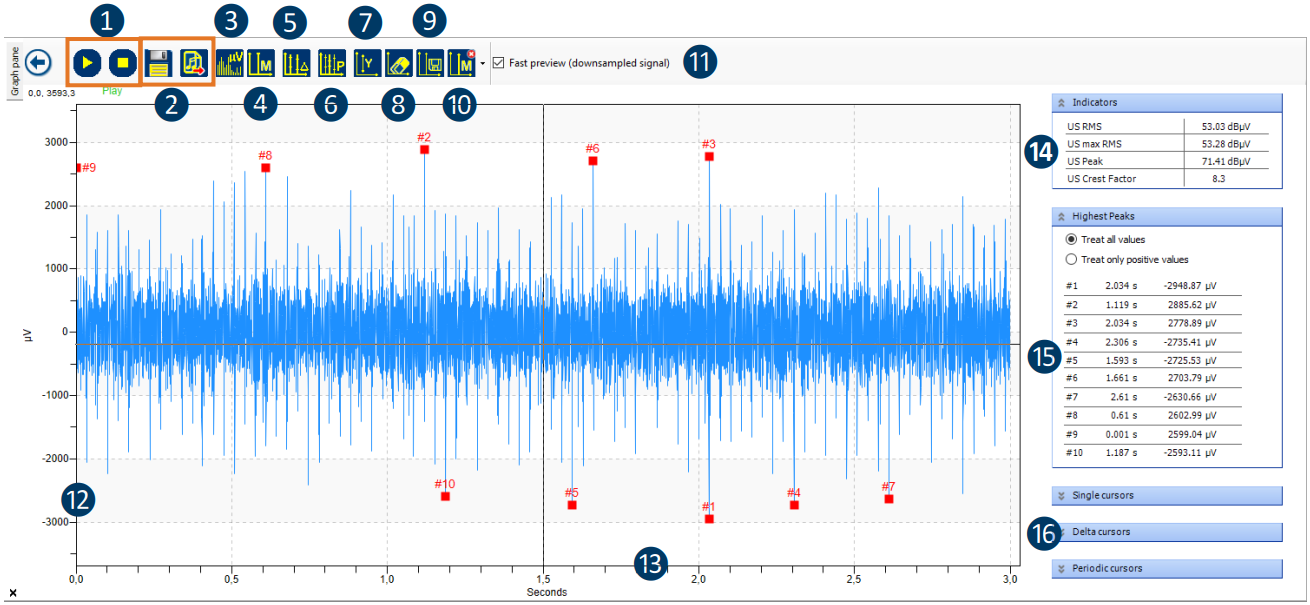Click the µV signal units icon
This screenshot has width=1310, height=605.
coord(230,64)
